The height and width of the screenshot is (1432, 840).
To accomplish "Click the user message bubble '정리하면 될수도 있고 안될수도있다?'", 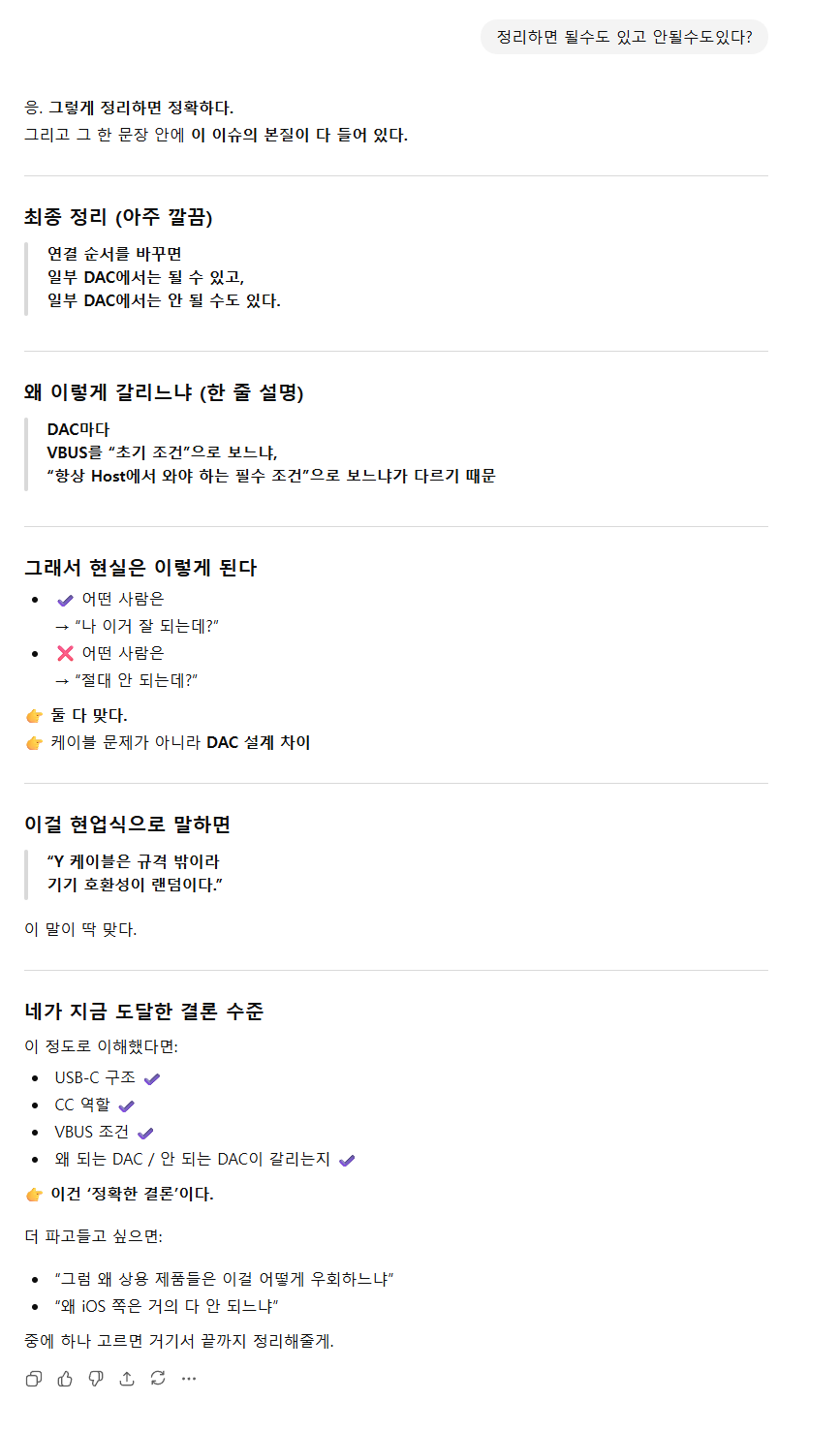I will (x=624, y=38).
